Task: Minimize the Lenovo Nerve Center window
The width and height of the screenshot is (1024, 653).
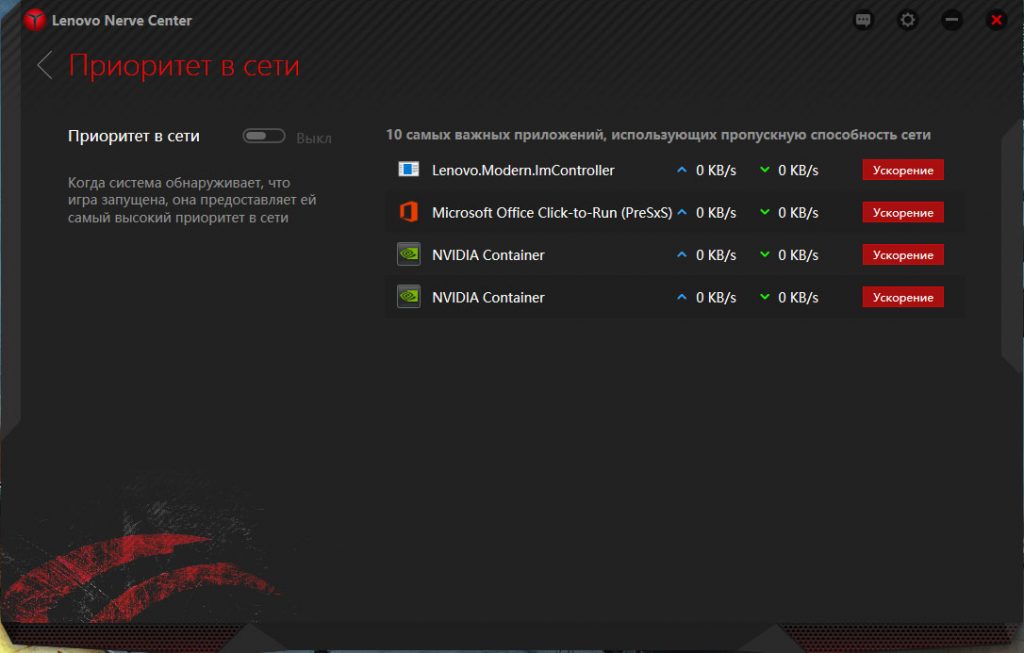Action: [952, 20]
